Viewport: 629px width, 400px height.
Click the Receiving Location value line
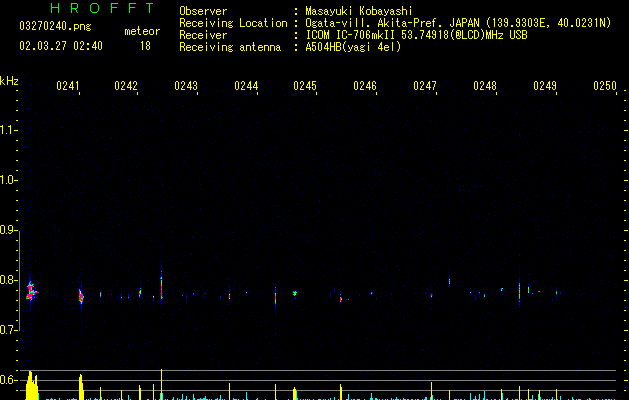[x=458, y=23]
